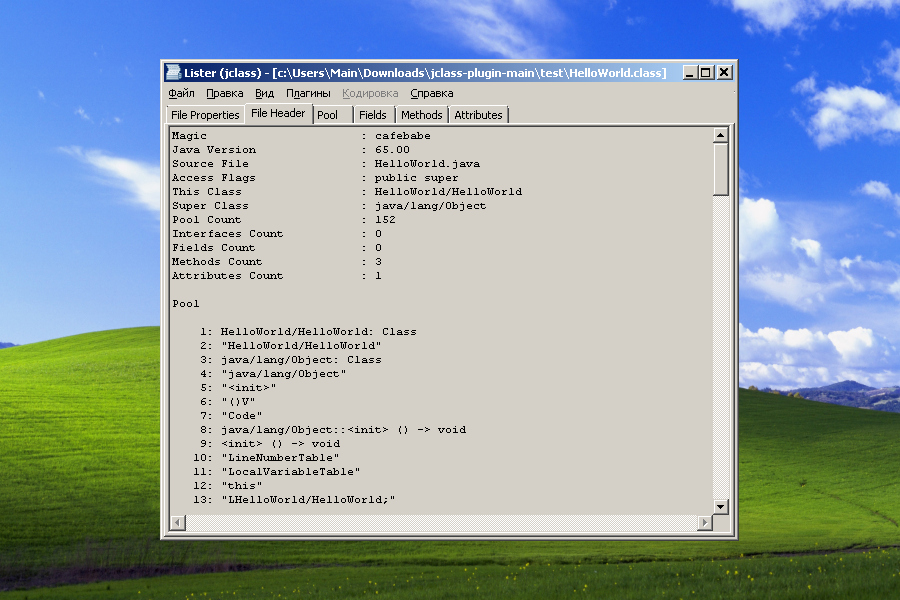Screen dimensions: 900x600
Task: Click pool entry 8 "java/lang/Object::<init> () -> void"
Action: tap(343, 430)
